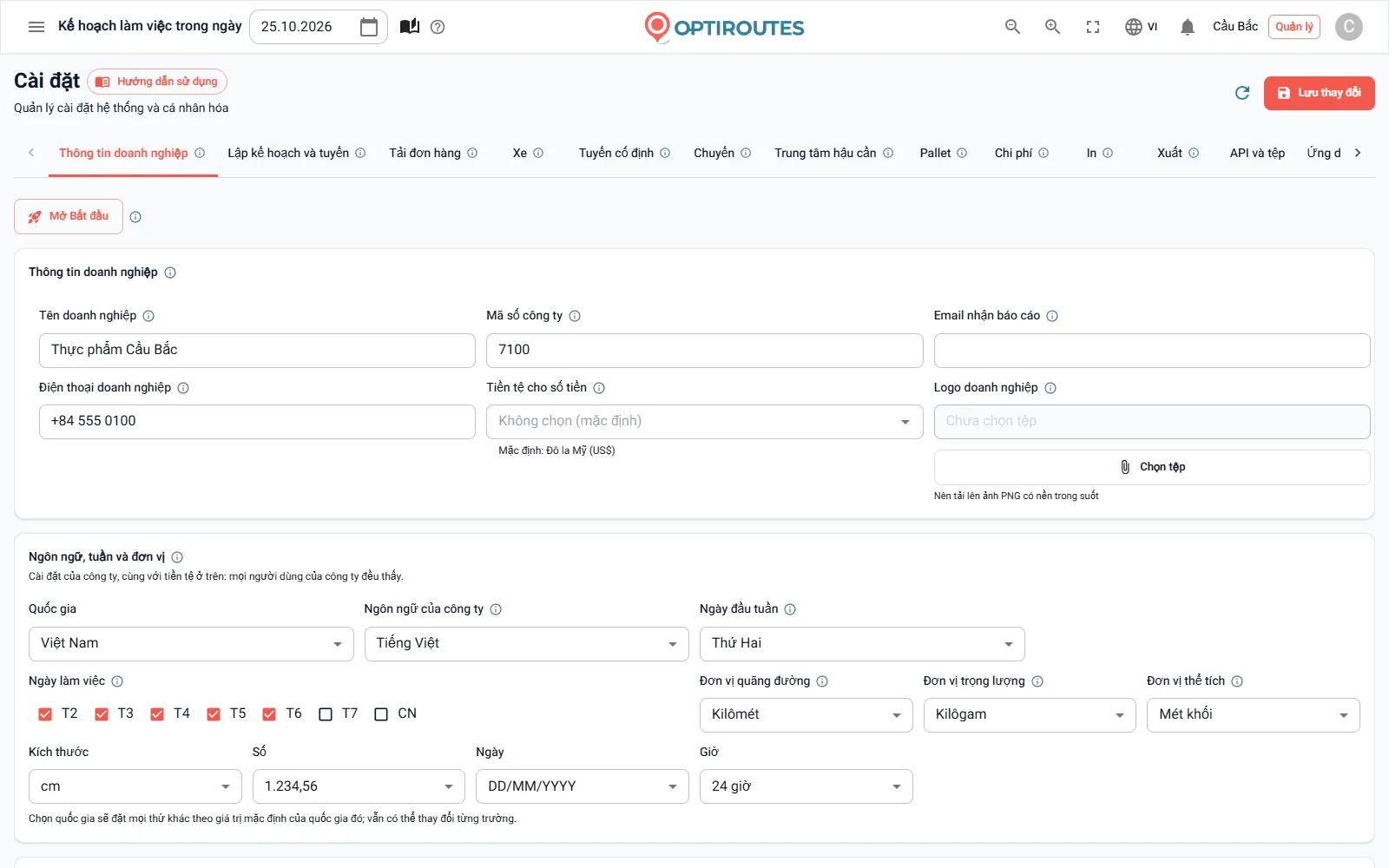Open the user avatar C
Screen dimensions: 1389x868
[x=1348, y=27]
